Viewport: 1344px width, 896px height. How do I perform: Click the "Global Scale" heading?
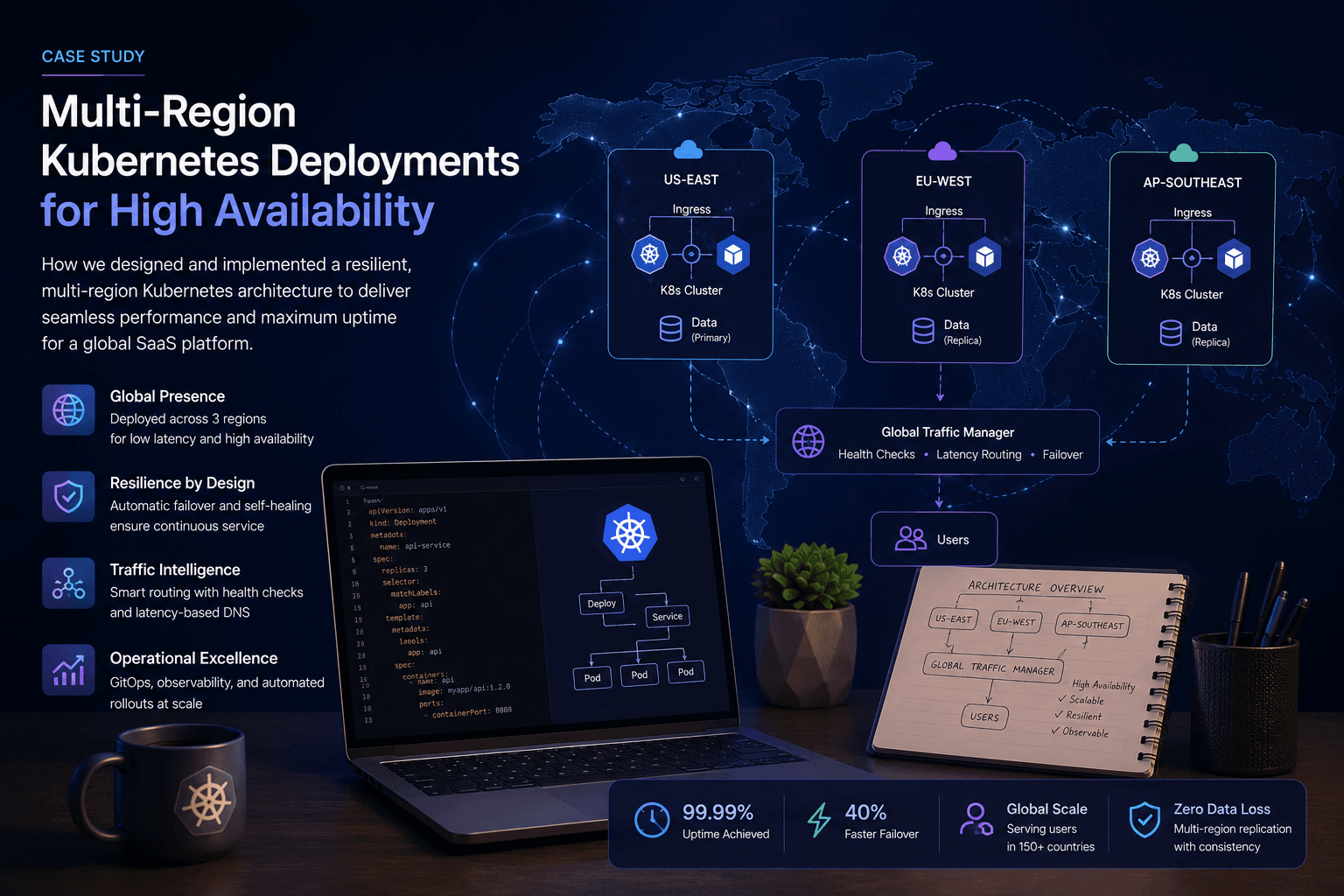1046,808
